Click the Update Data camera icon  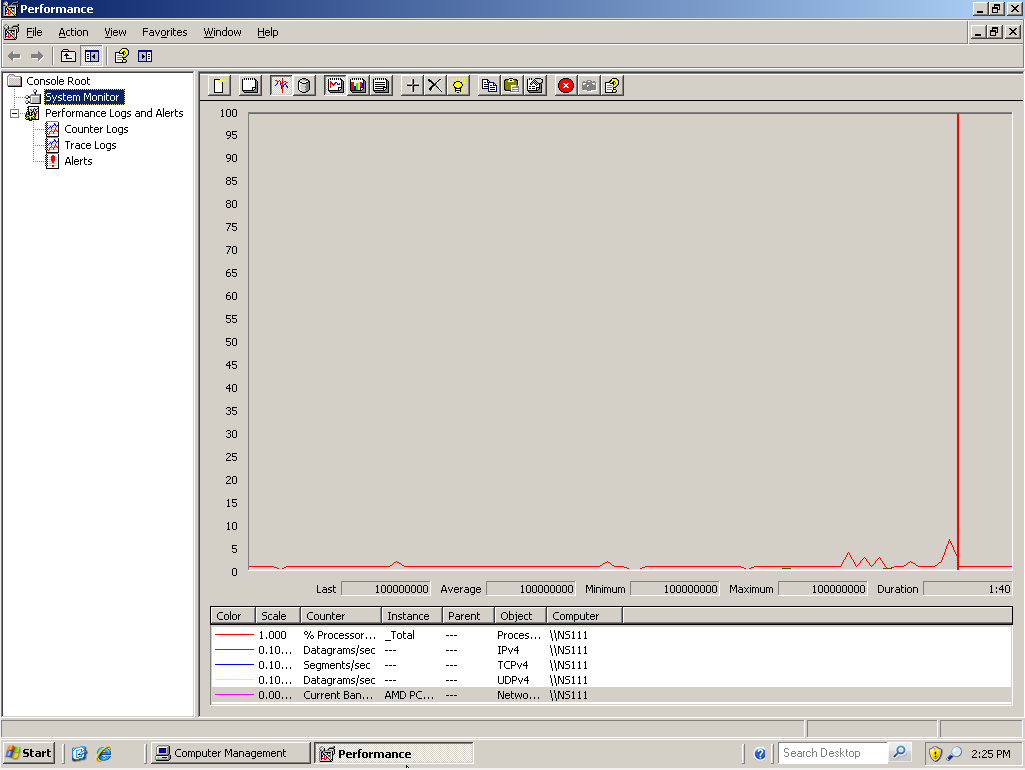click(x=589, y=86)
